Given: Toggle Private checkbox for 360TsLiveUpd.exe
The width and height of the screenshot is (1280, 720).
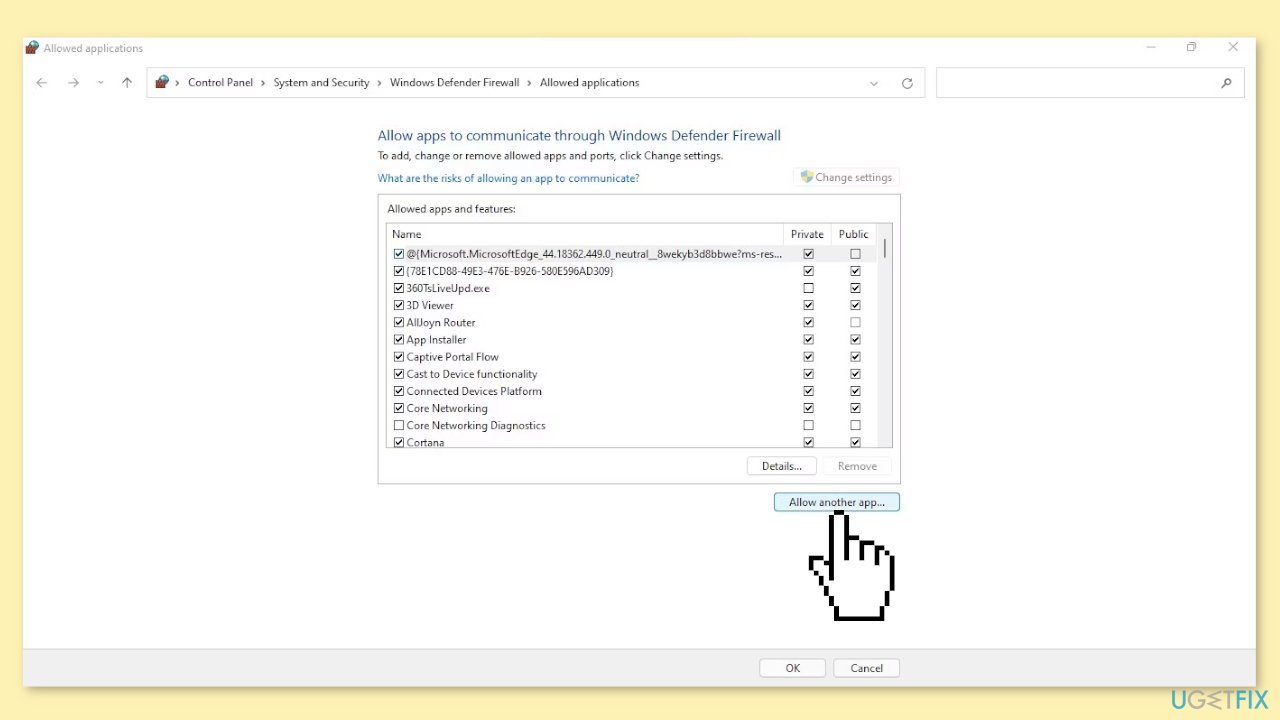Looking at the screenshot, I should (x=808, y=288).
